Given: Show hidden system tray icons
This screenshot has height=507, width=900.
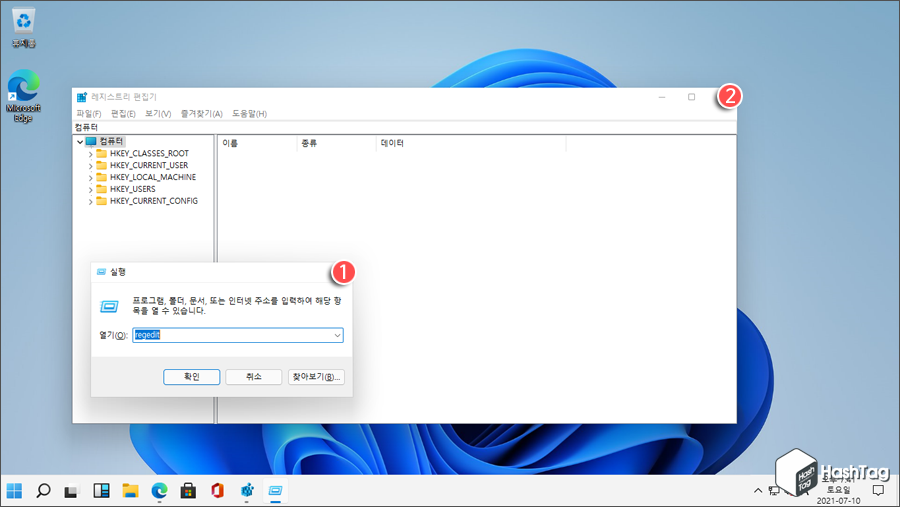Looking at the screenshot, I should pyautogui.click(x=758, y=490).
